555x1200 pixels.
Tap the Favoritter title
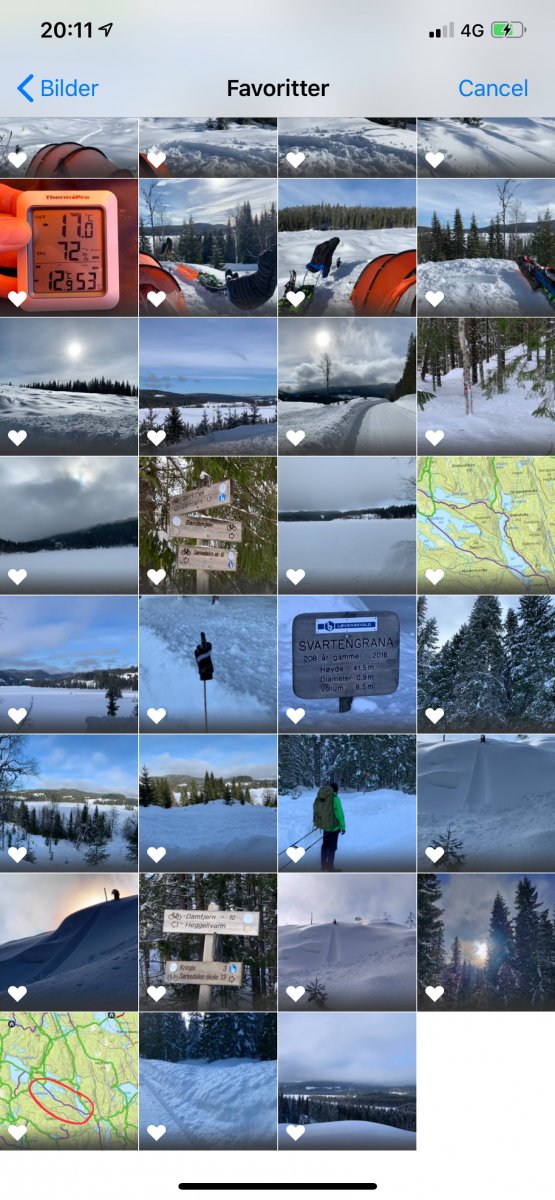tap(278, 88)
